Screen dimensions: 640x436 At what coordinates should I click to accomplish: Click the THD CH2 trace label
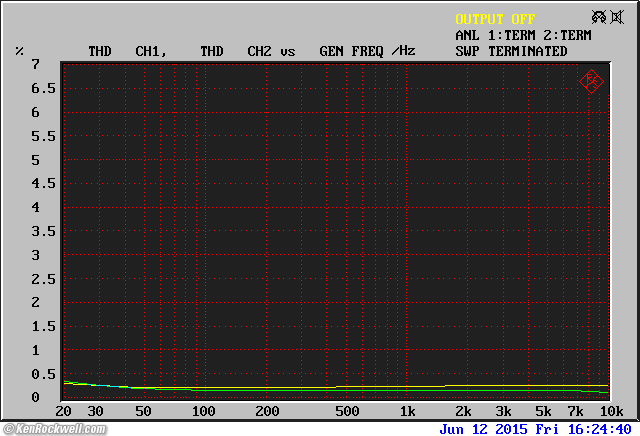pos(236,51)
